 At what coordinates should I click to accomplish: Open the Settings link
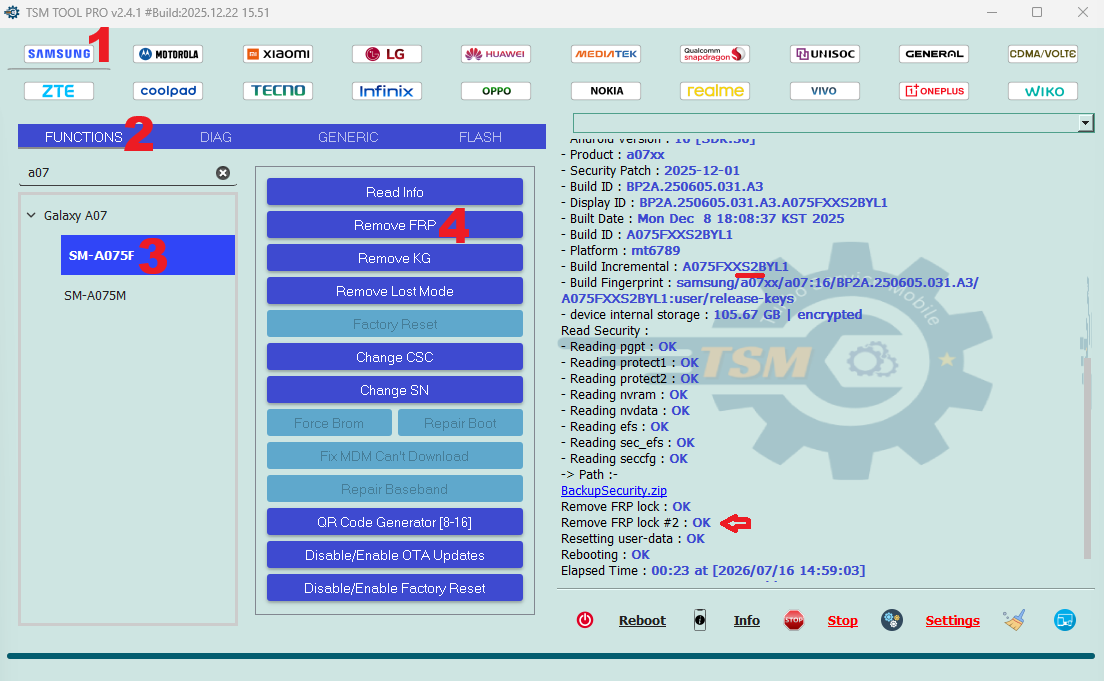[x=952, y=620]
